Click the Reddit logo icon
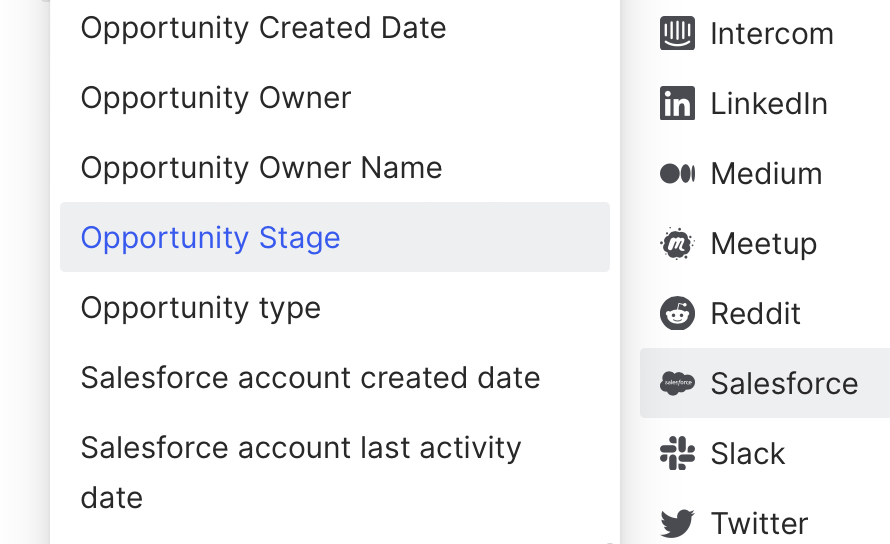 677,314
